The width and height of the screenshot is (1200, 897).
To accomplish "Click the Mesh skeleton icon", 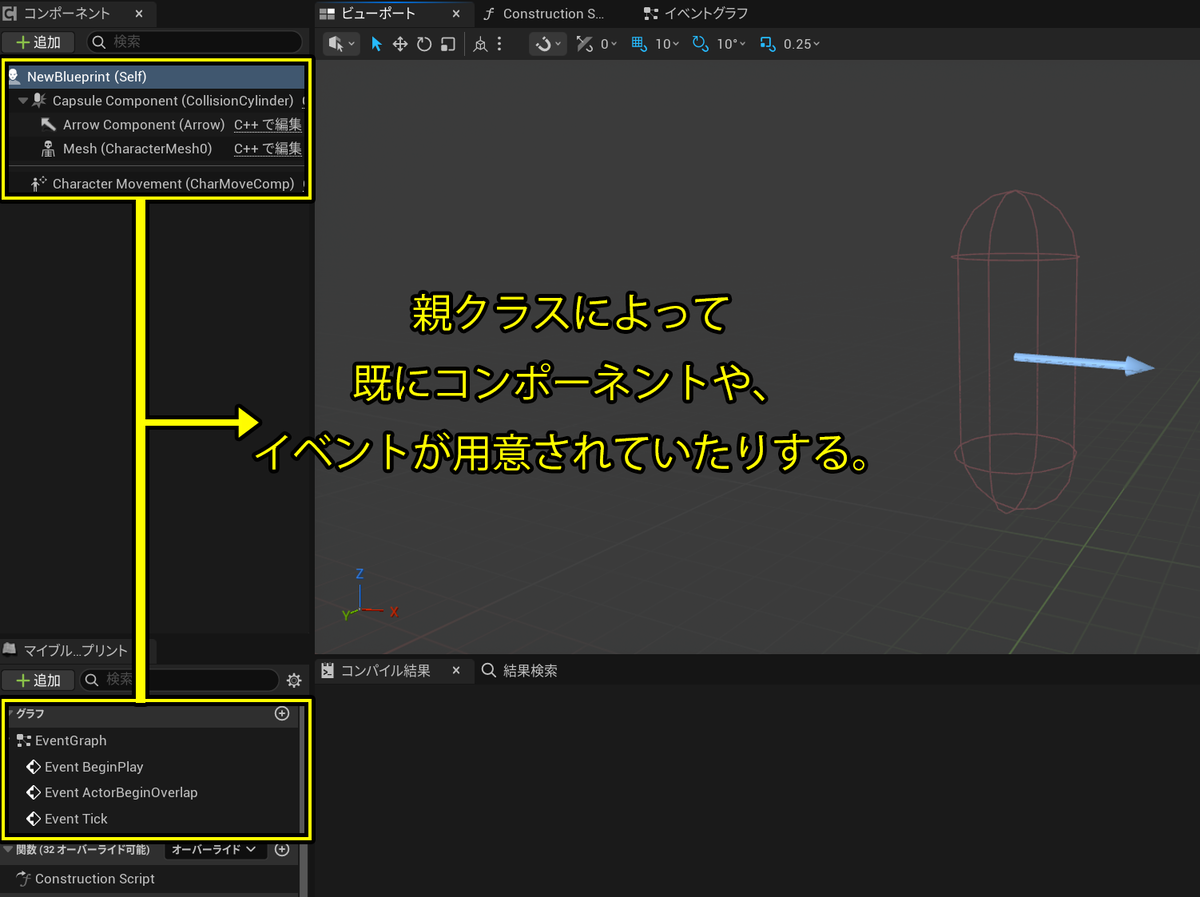I will (x=48, y=149).
